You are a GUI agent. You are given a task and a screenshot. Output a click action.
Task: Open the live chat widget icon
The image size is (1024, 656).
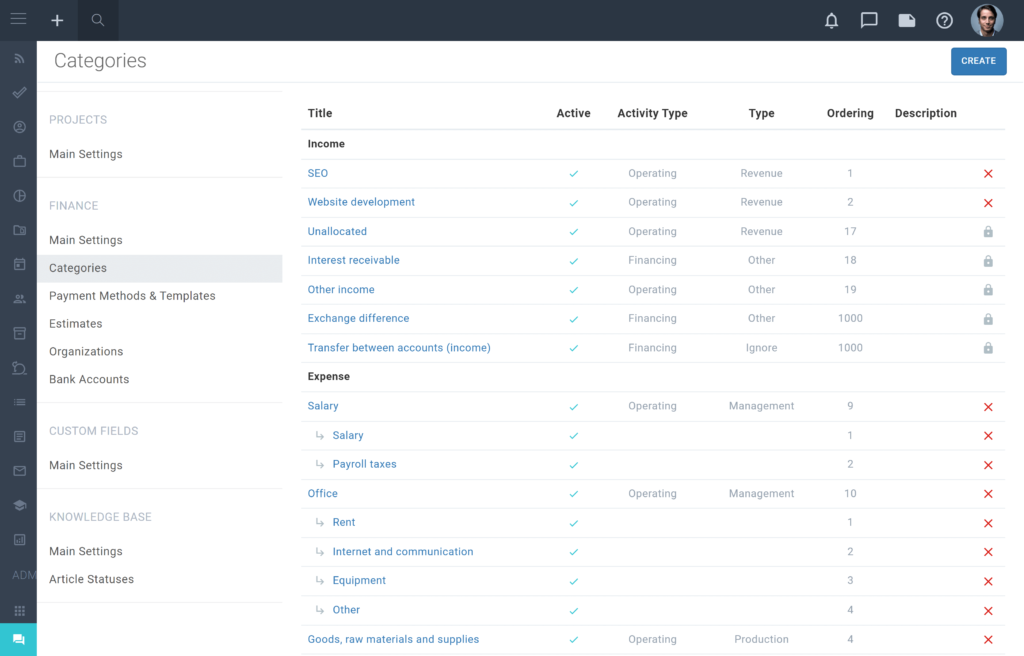pyautogui.click(x=18, y=639)
